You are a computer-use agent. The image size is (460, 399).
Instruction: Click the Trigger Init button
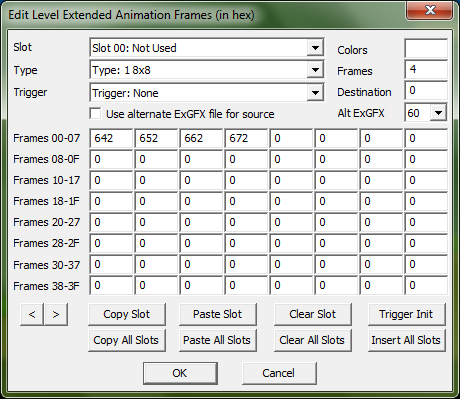(x=406, y=314)
